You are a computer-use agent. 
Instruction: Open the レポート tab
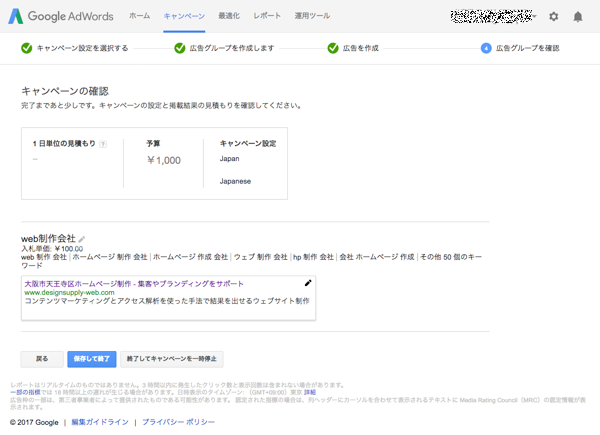point(267,16)
